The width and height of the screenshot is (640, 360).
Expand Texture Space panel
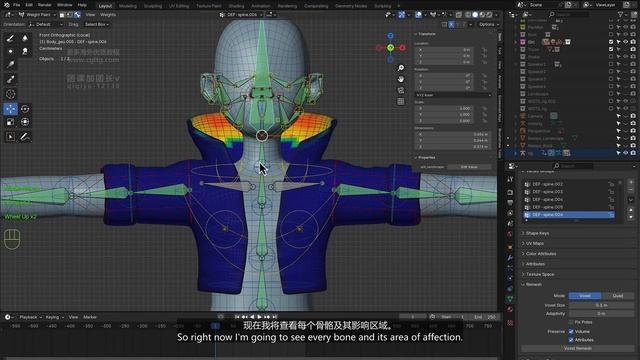pyautogui.click(x=540, y=274)
